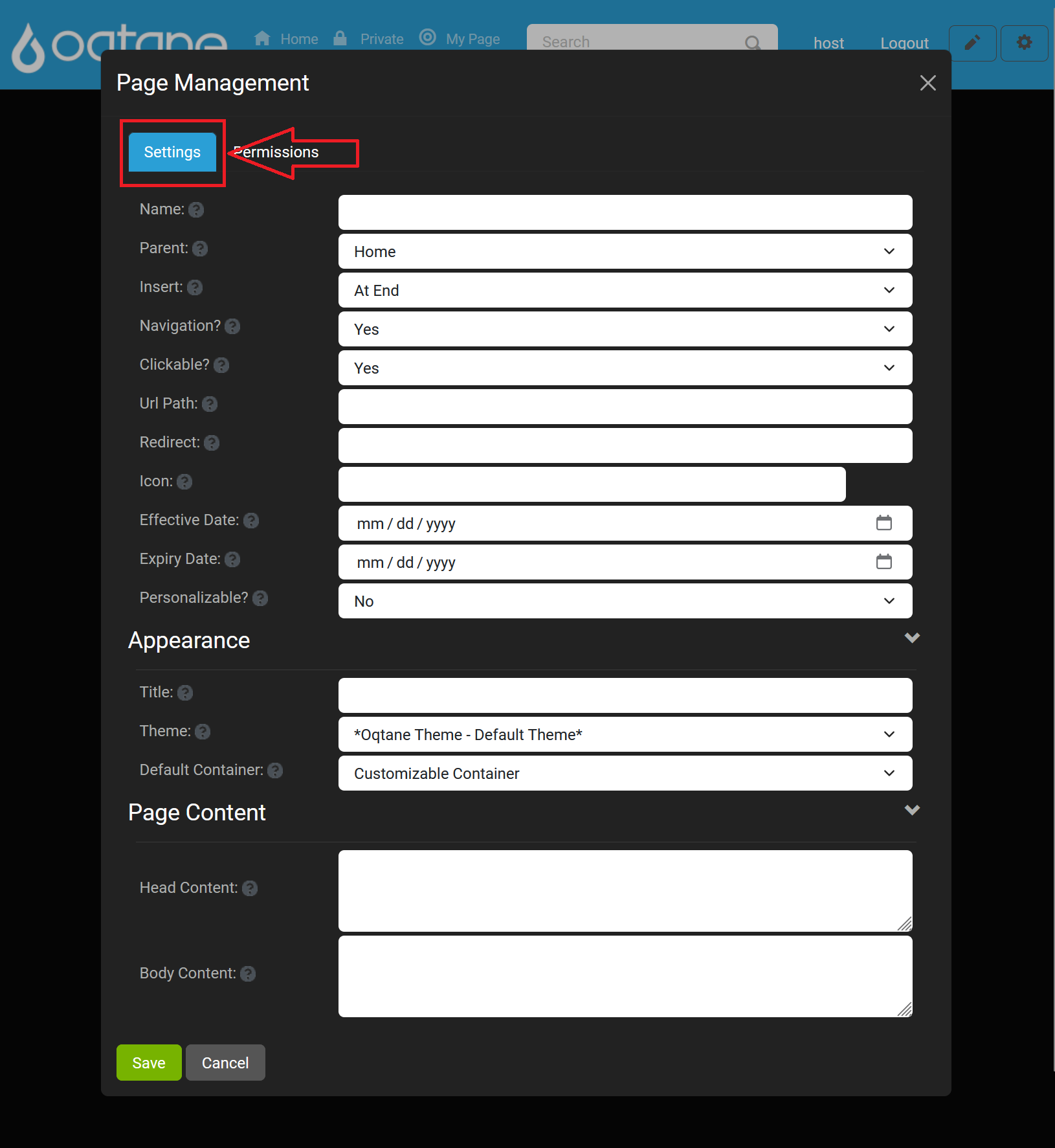Click the host user link
This screenshot has height=1148, width=1055.
point(828,43)
